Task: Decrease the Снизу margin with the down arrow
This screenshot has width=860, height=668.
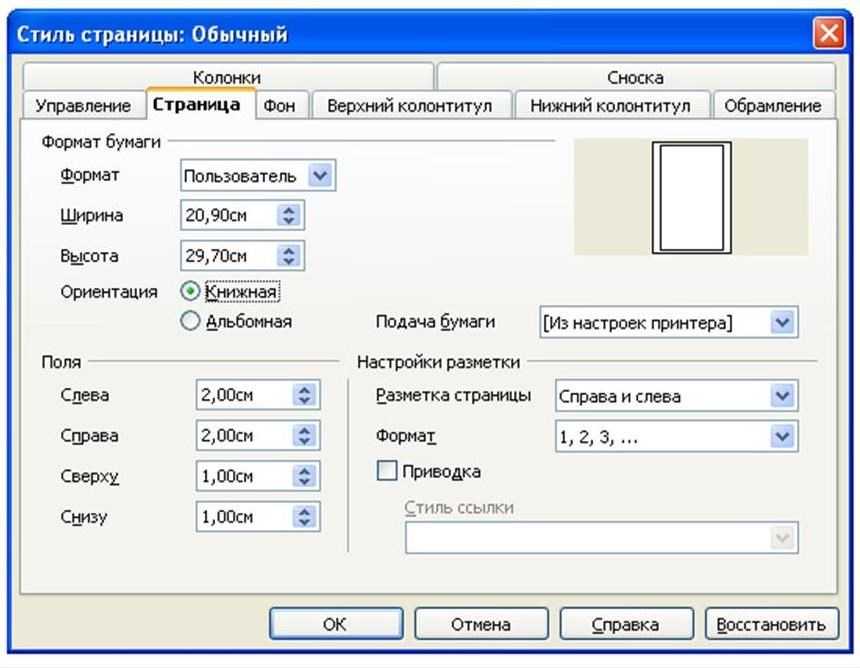Action: point(305,522)
